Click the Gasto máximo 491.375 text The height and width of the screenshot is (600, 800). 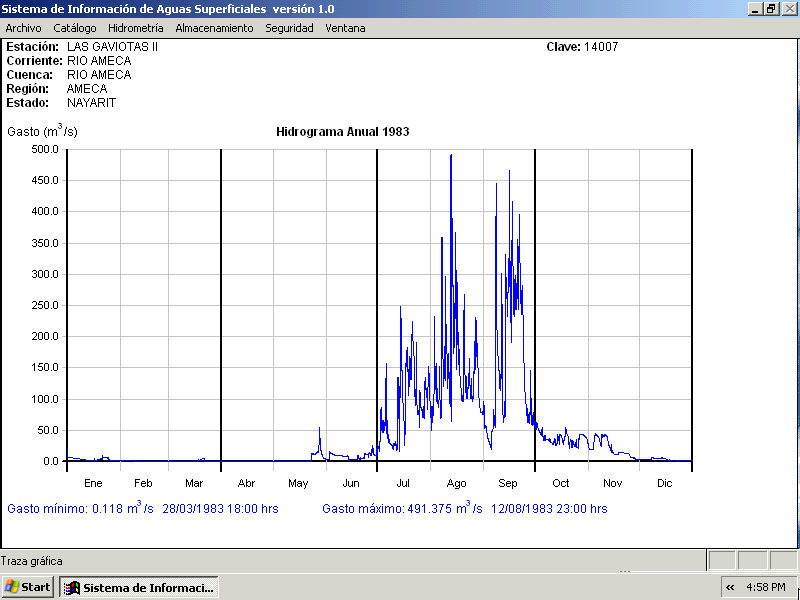tap(464, 508)
